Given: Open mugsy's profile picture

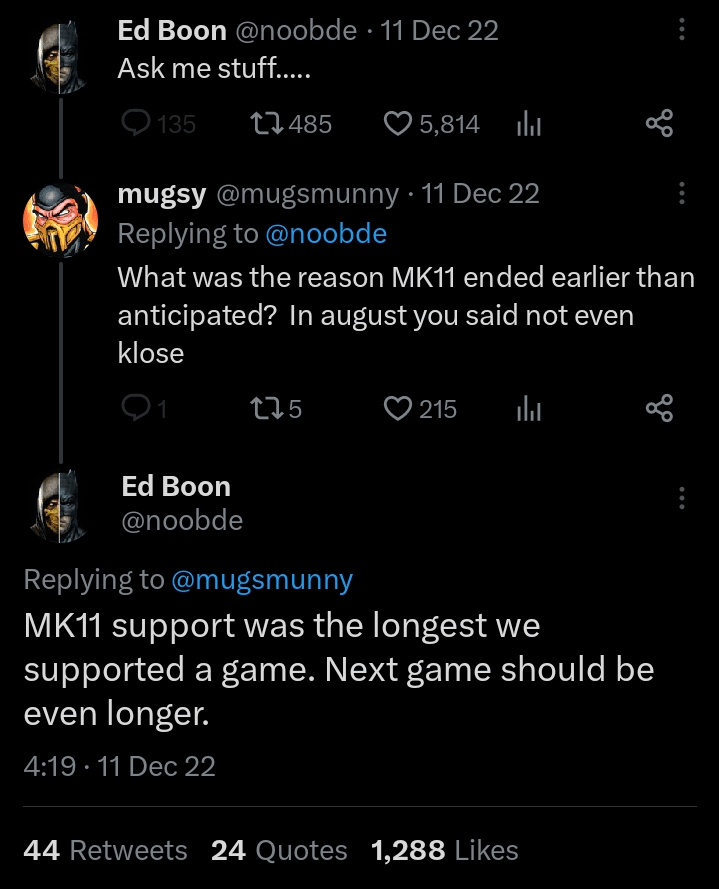Looking at the screenshot, I should point(60,217).
